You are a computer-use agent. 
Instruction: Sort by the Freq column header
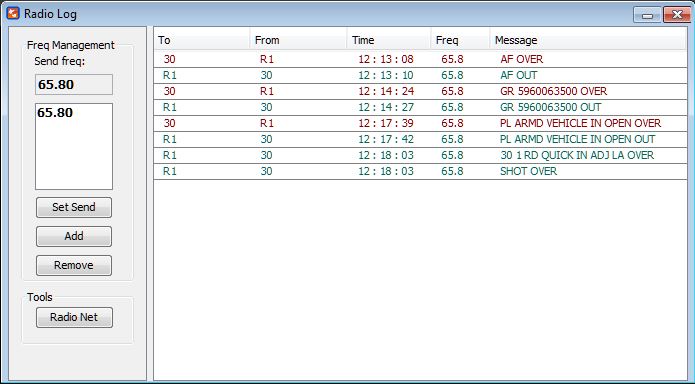(x=460, y=40)
